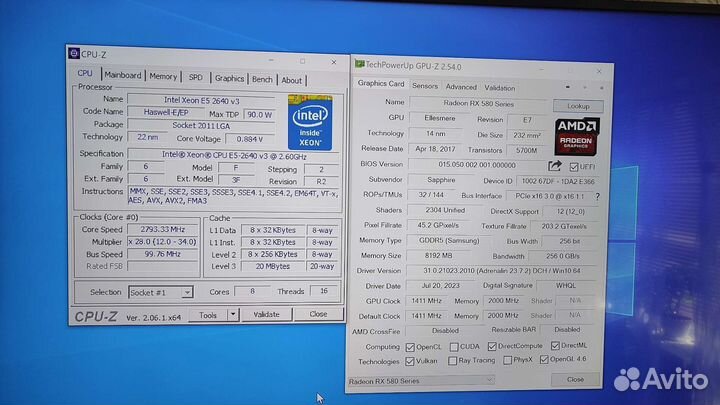The width and height of the screenshot is (720, 405).
Task: Click the Code Name value Haswell-E/EP
Action: point(166,112)
